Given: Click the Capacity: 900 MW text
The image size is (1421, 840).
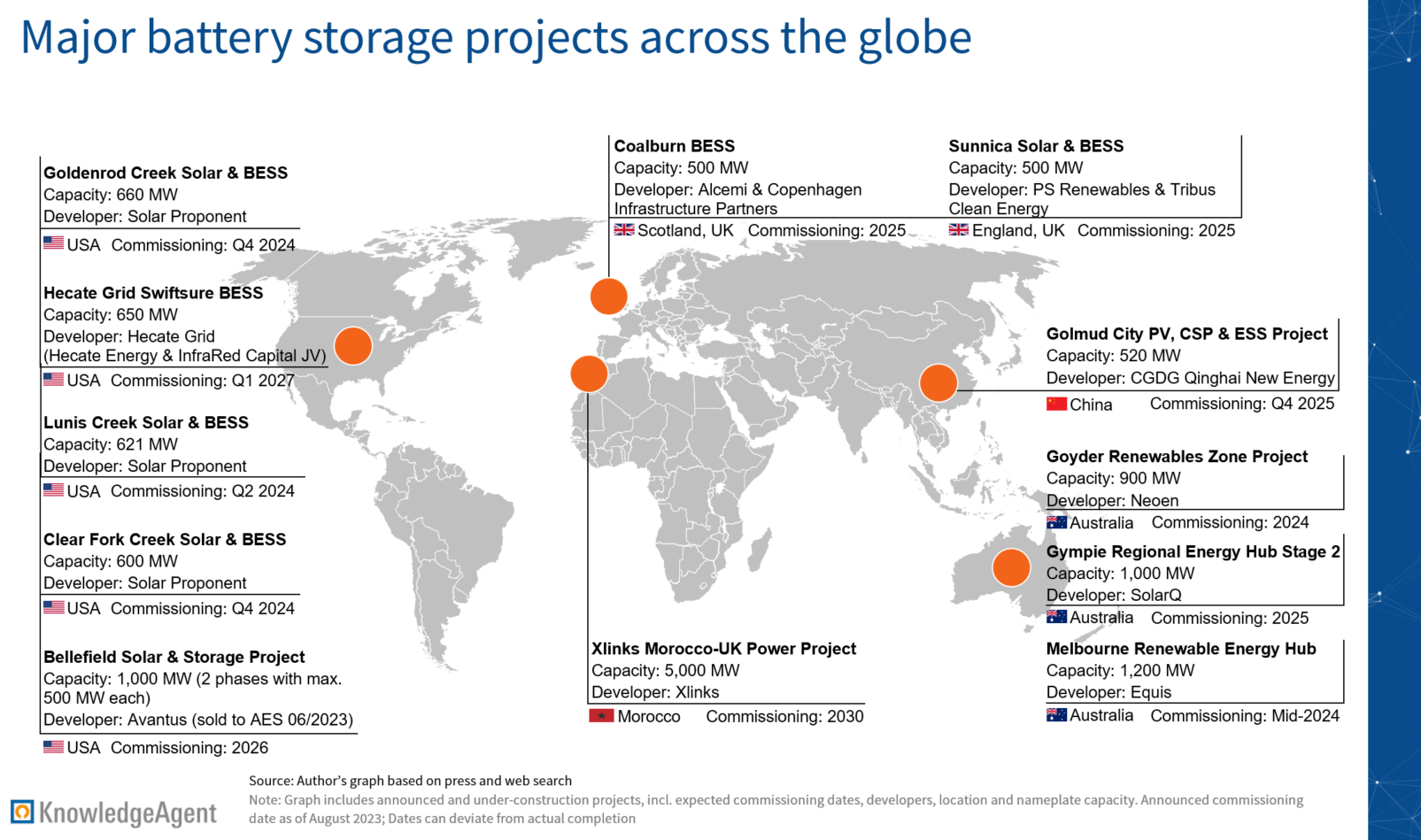Looking at the screenshot, I should tap(1114, 479).
